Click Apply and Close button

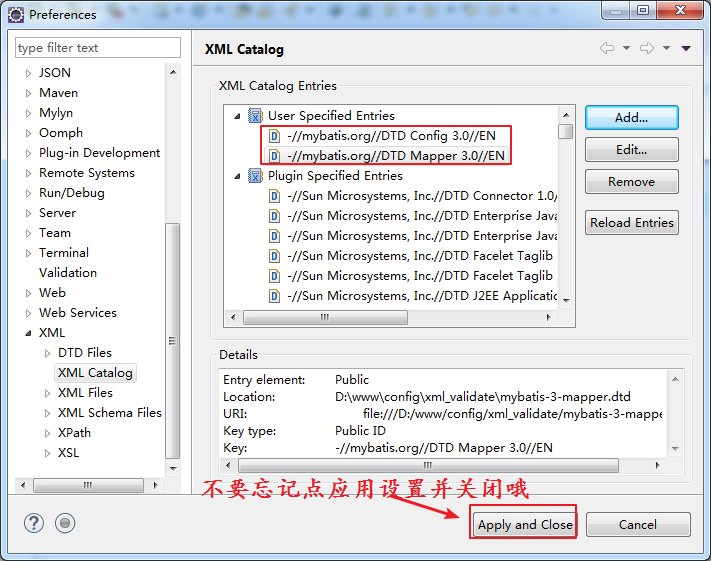(524, 525)
